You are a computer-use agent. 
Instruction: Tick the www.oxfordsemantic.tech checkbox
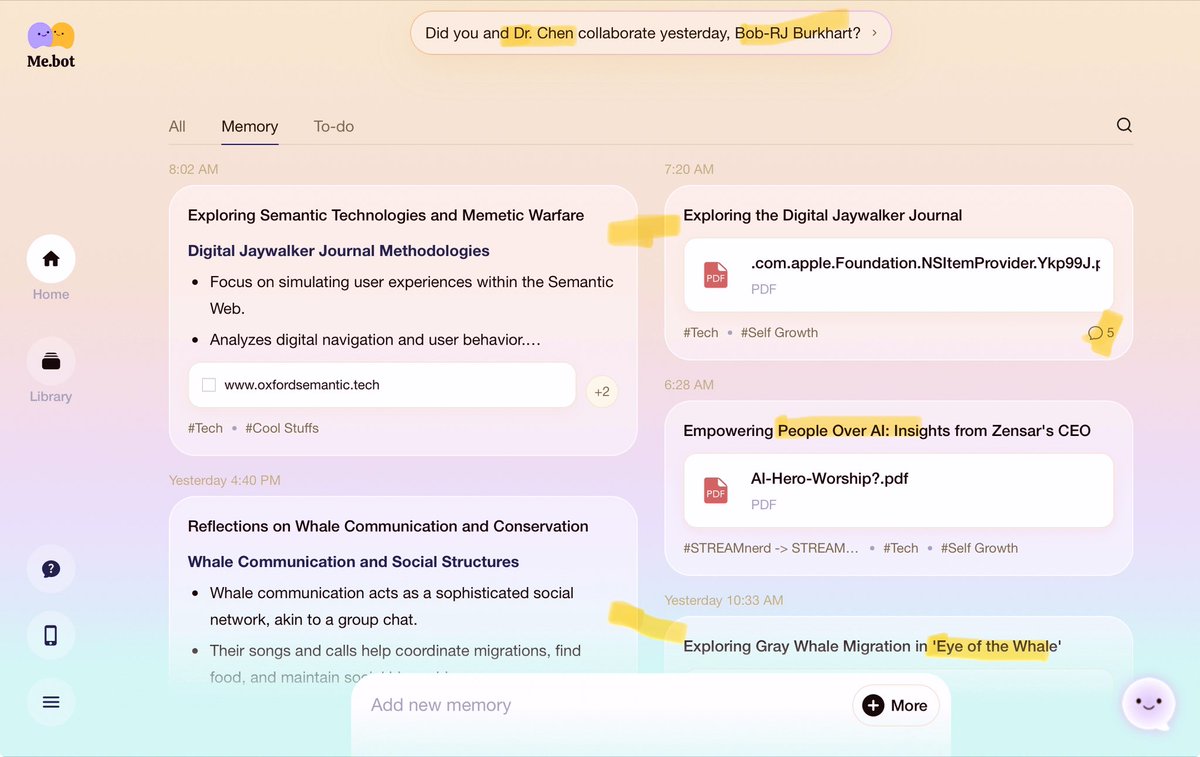click(209, 385)
